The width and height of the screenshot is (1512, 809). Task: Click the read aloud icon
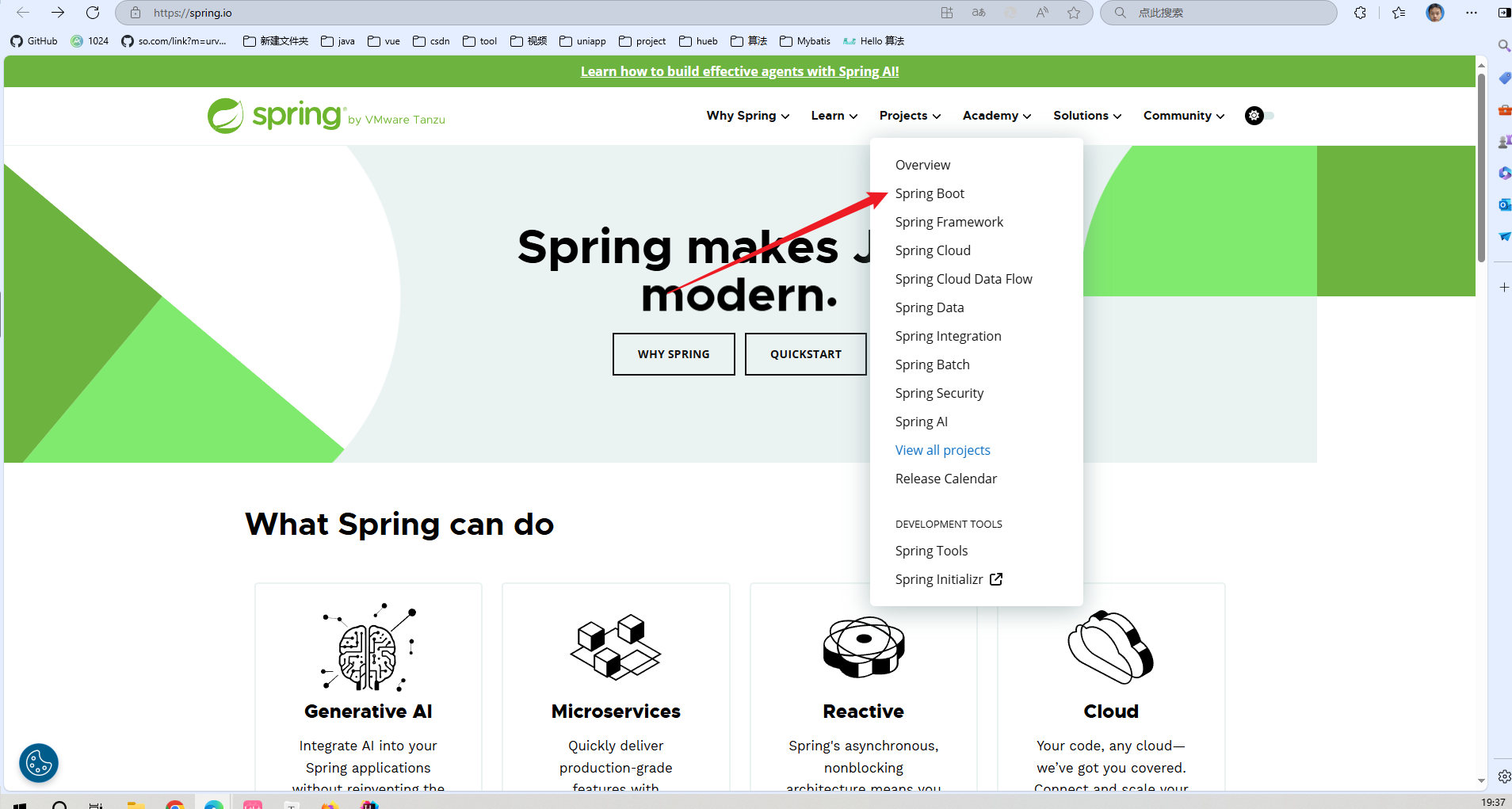1042,13
